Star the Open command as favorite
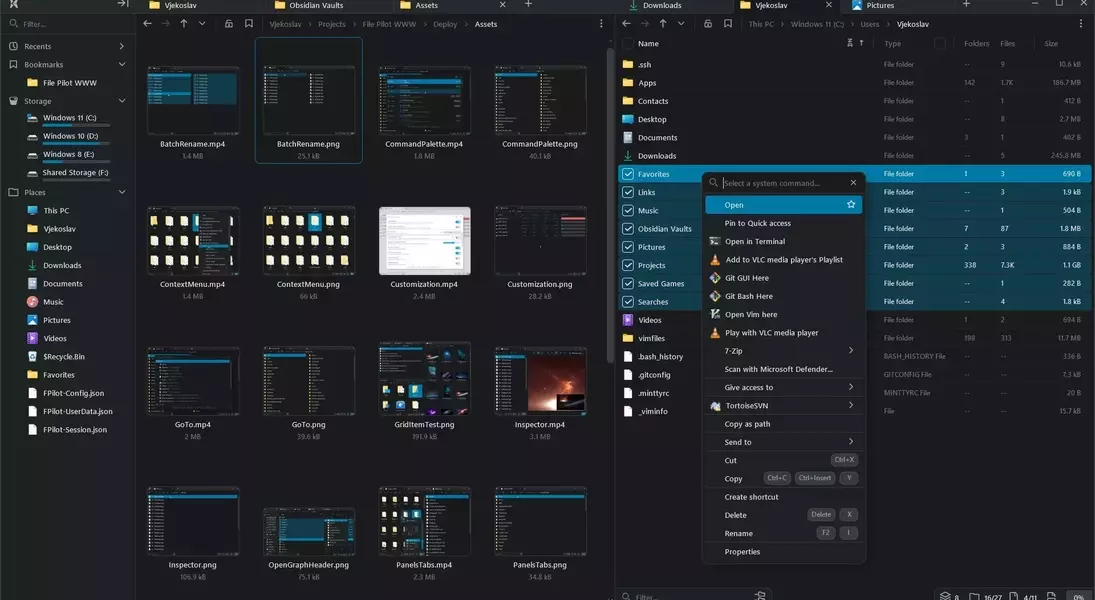Viewport: 1095px width, 600px height. (851, 205)
